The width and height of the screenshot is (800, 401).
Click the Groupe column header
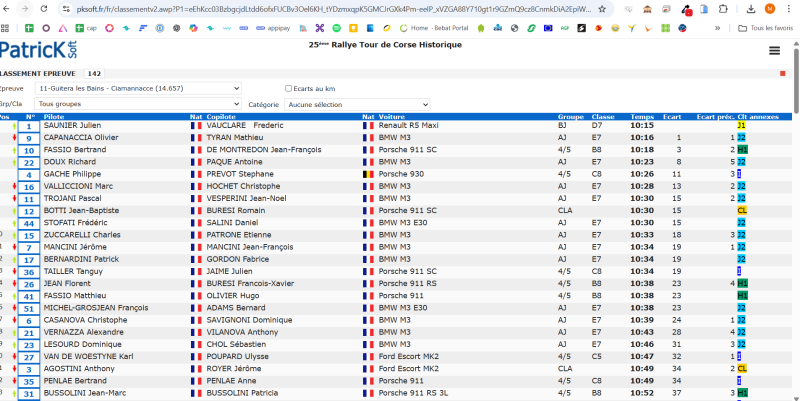pyautogui.click(x=570, y=116)
